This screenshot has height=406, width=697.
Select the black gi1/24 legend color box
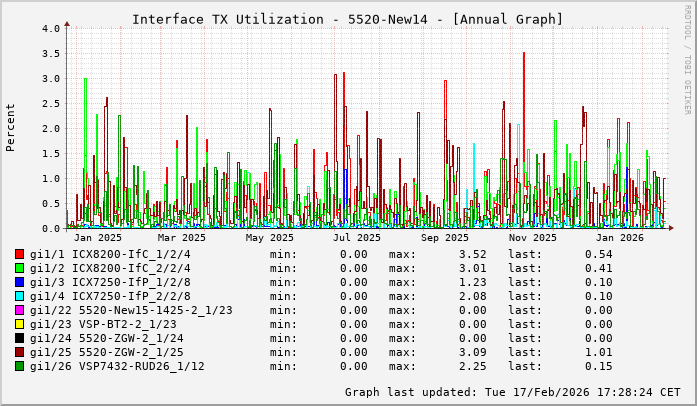point(20,338)
